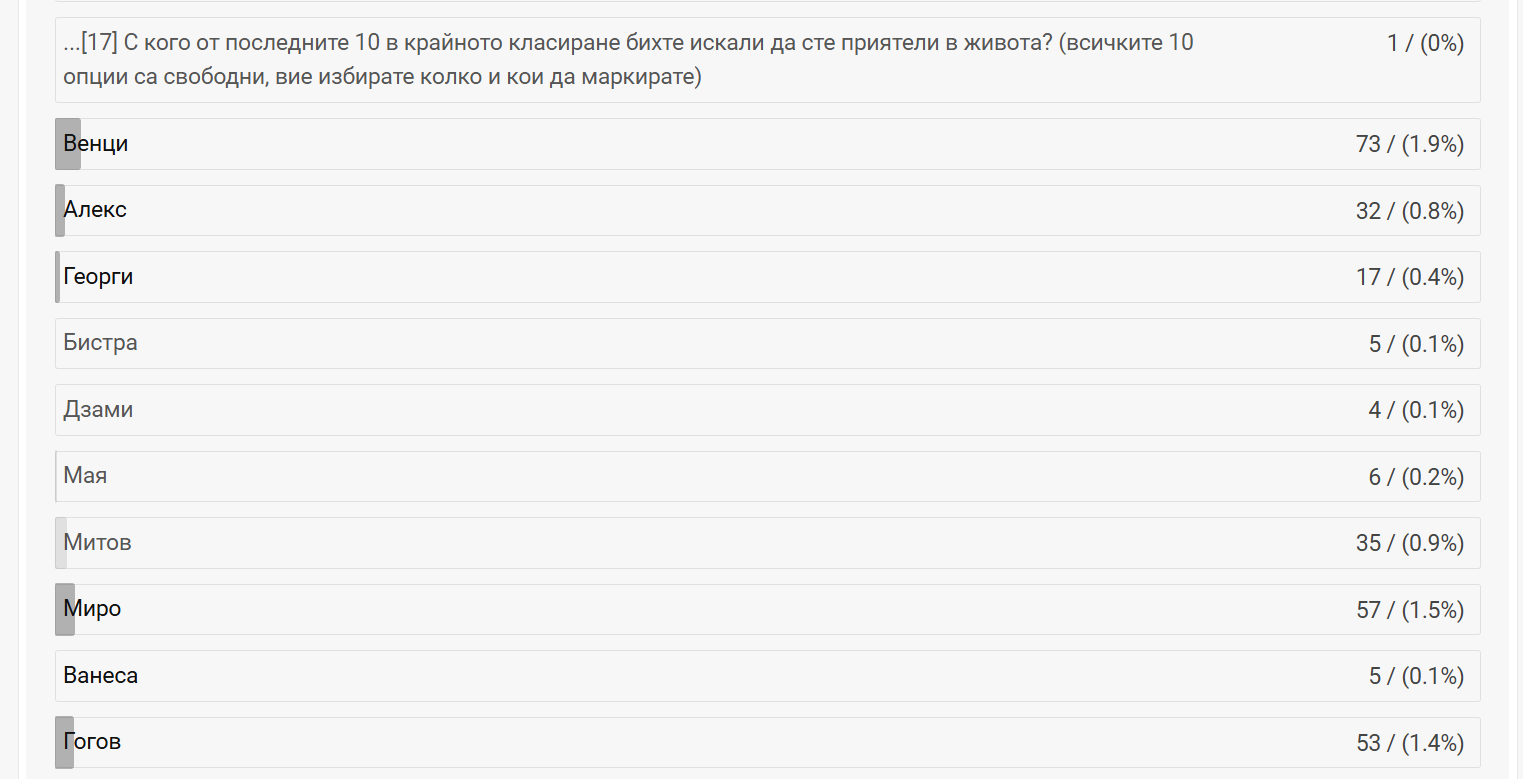Viewport: 1523px width, 779px height.
Task: Pick the Миро poll option
Action: coord(92,609)
